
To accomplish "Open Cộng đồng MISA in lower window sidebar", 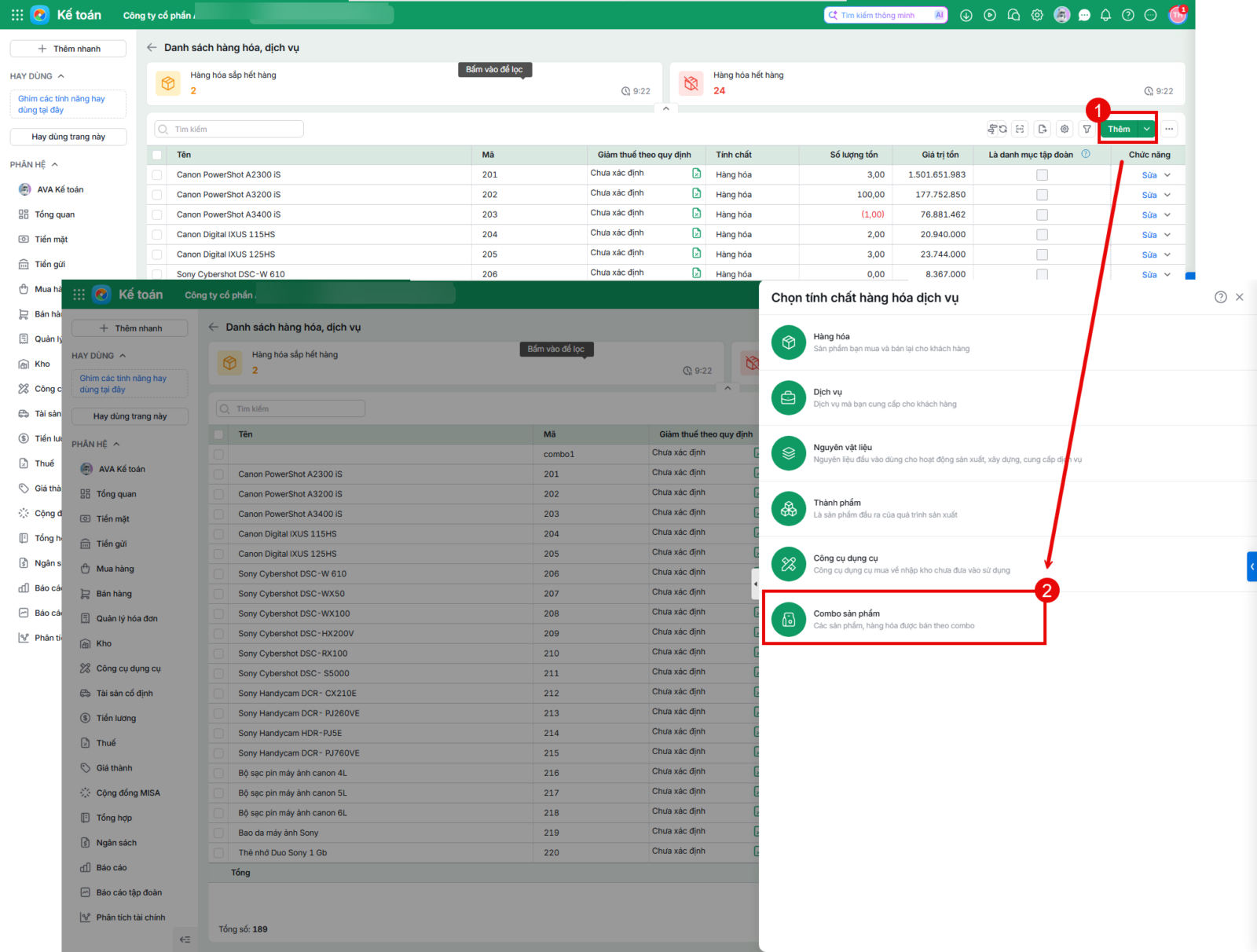I will (x=120, y=793).
